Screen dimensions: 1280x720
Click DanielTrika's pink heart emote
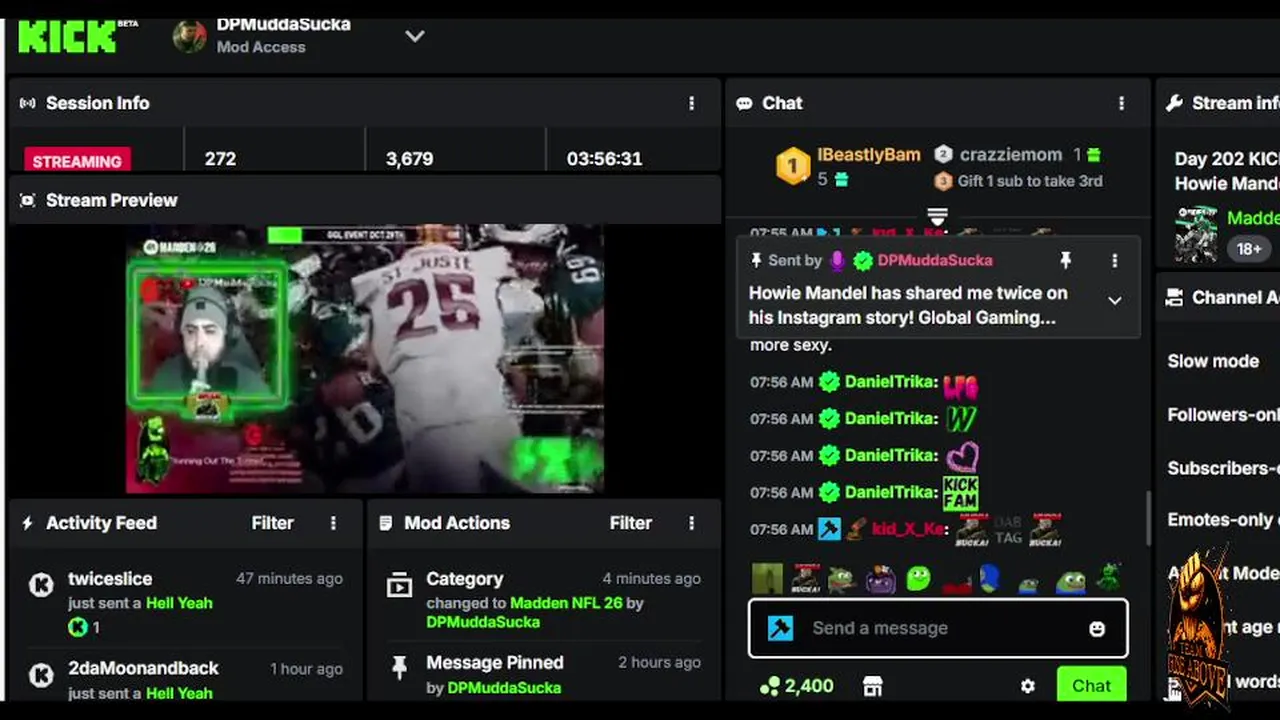pos(962,456)
